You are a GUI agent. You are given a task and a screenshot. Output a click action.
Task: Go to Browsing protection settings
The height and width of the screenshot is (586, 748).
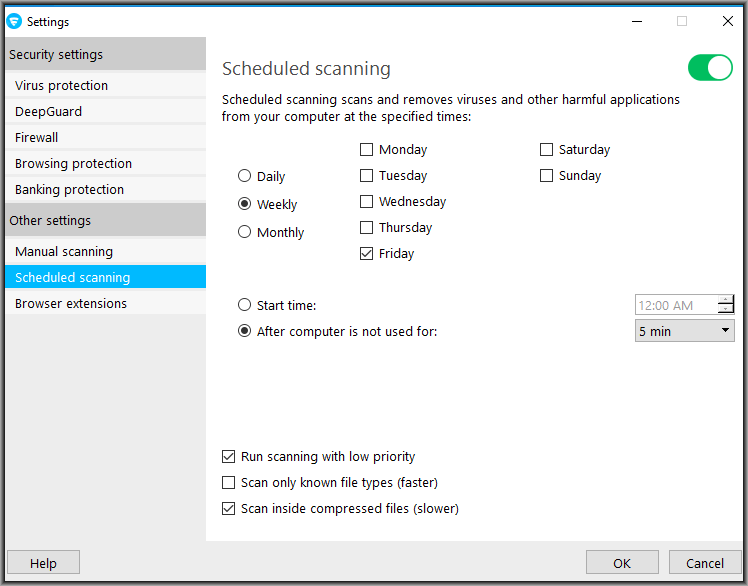click(x=105, y=164)
